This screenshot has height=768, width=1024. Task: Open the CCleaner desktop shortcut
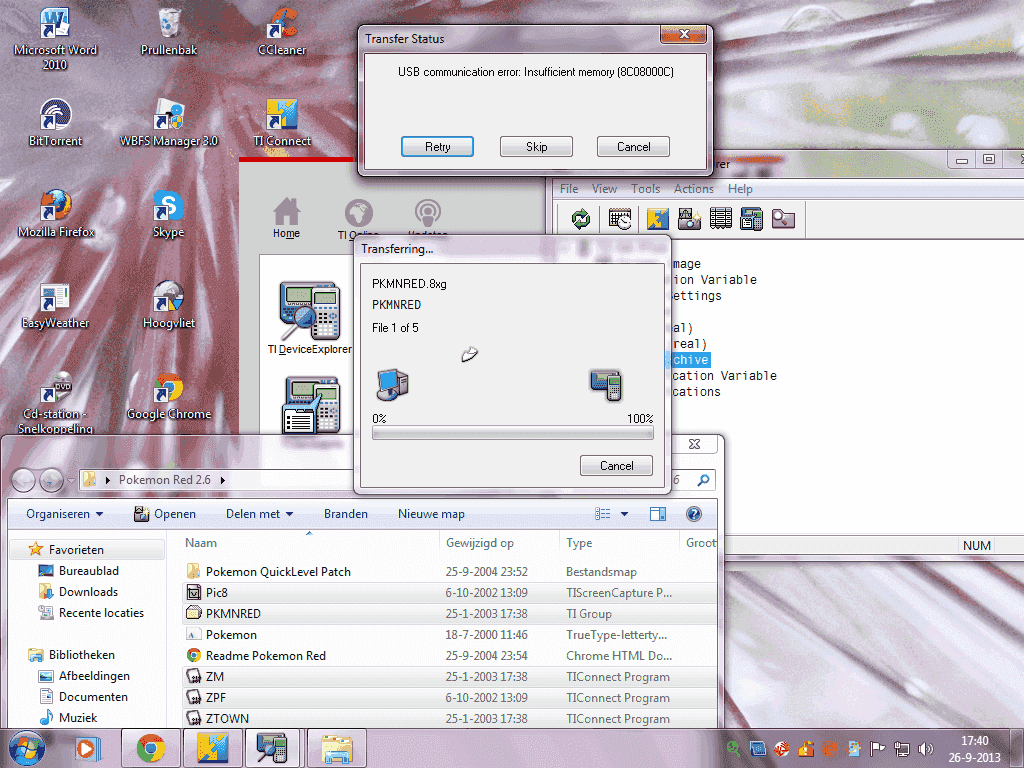(282, 32)
